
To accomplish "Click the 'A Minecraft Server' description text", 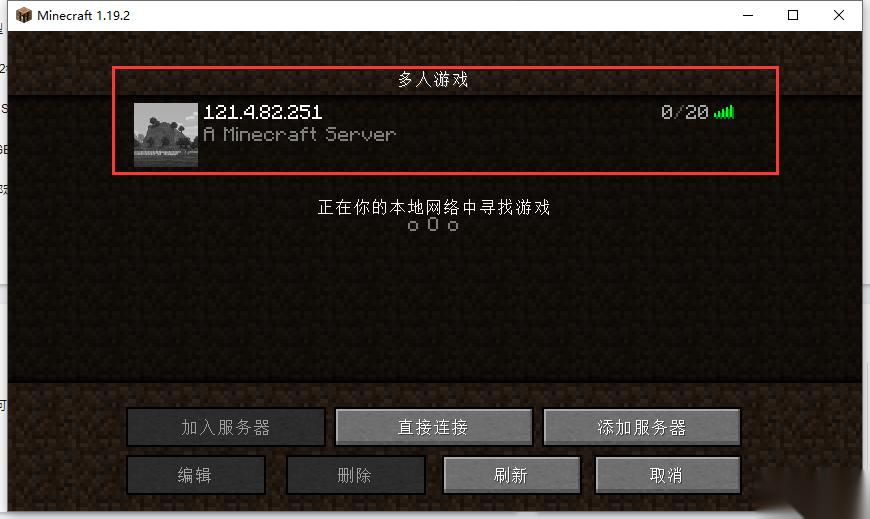I will (300, 134).
